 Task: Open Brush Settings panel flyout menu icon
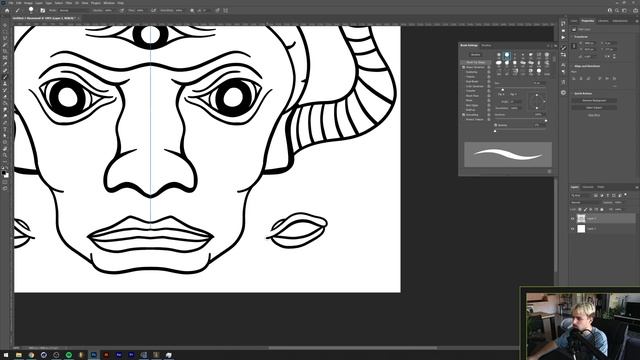click(556, 45)
